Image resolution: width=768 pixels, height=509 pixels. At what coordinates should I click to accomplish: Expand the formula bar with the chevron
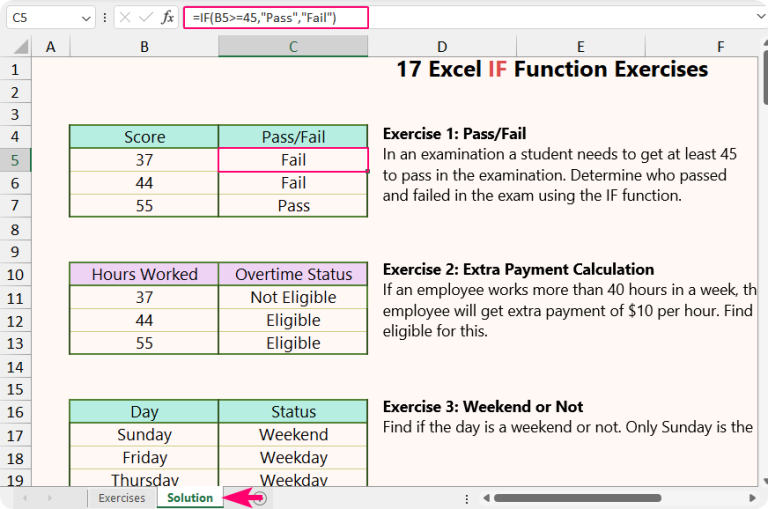click(762, 17)
